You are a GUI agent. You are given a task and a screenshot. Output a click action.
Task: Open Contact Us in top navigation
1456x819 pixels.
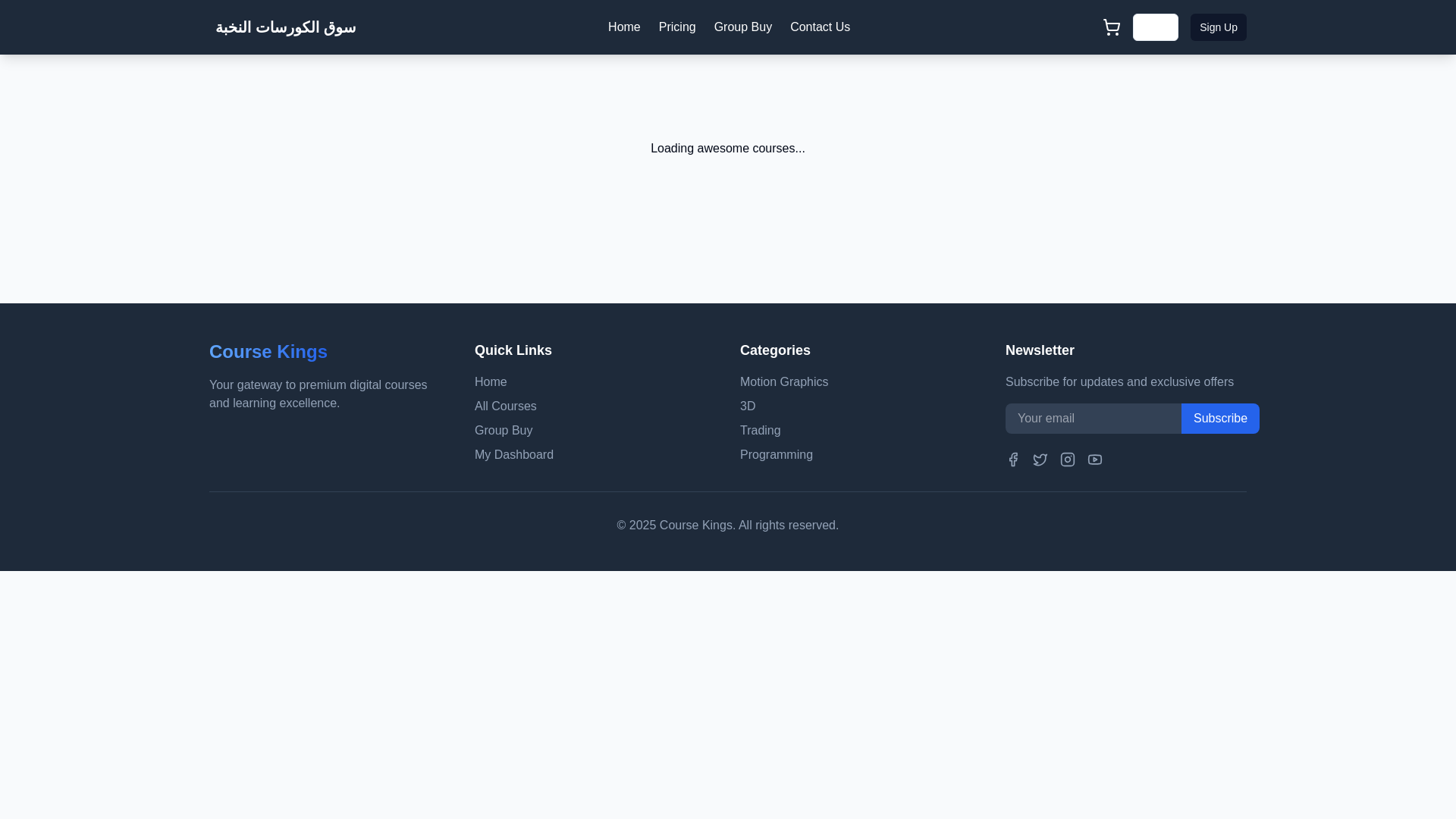pos(820,27)
